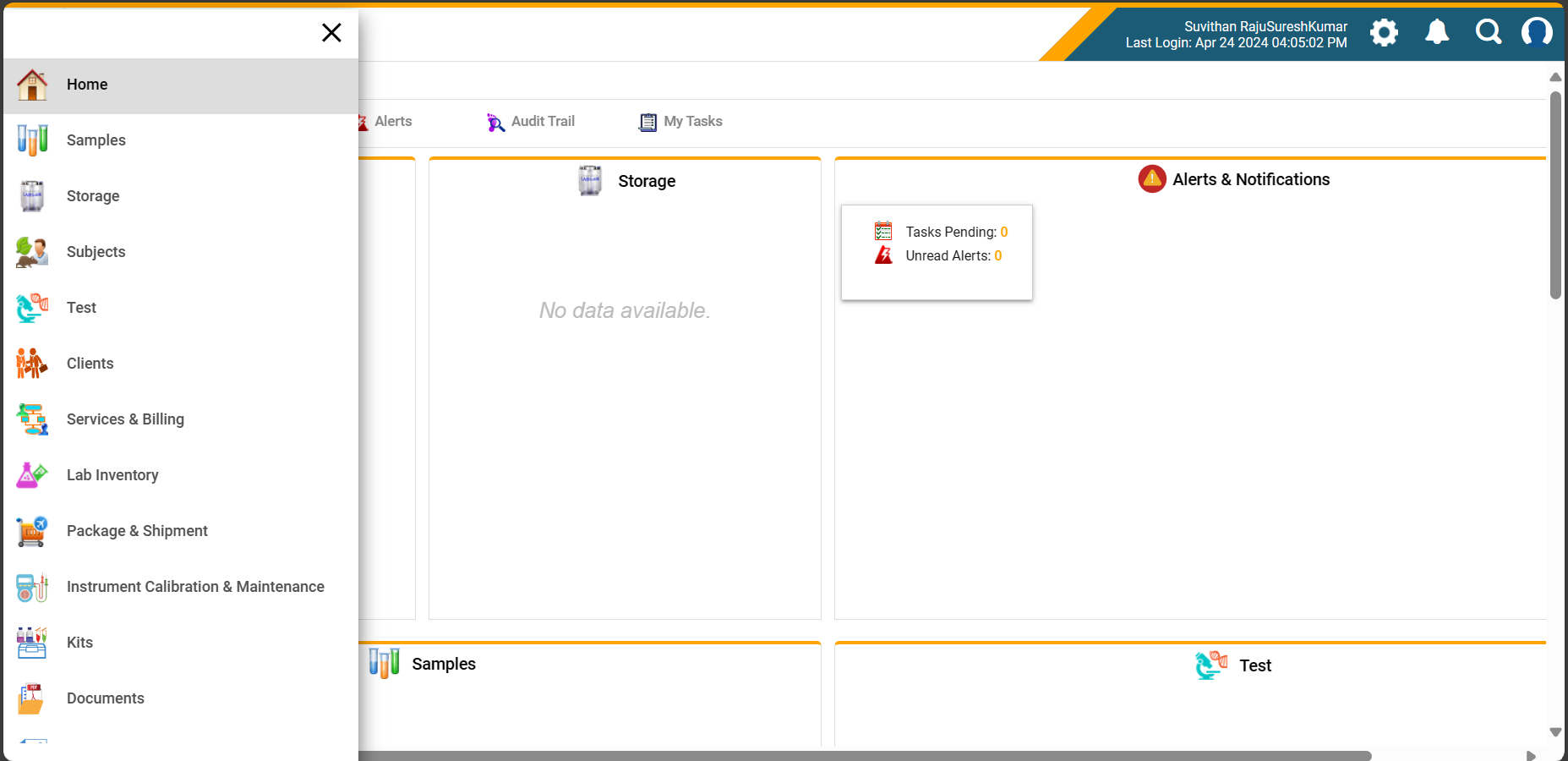Click the Lab Inventory flask icon
This screenshot has height=761, width=1568.
click(32, 475)
